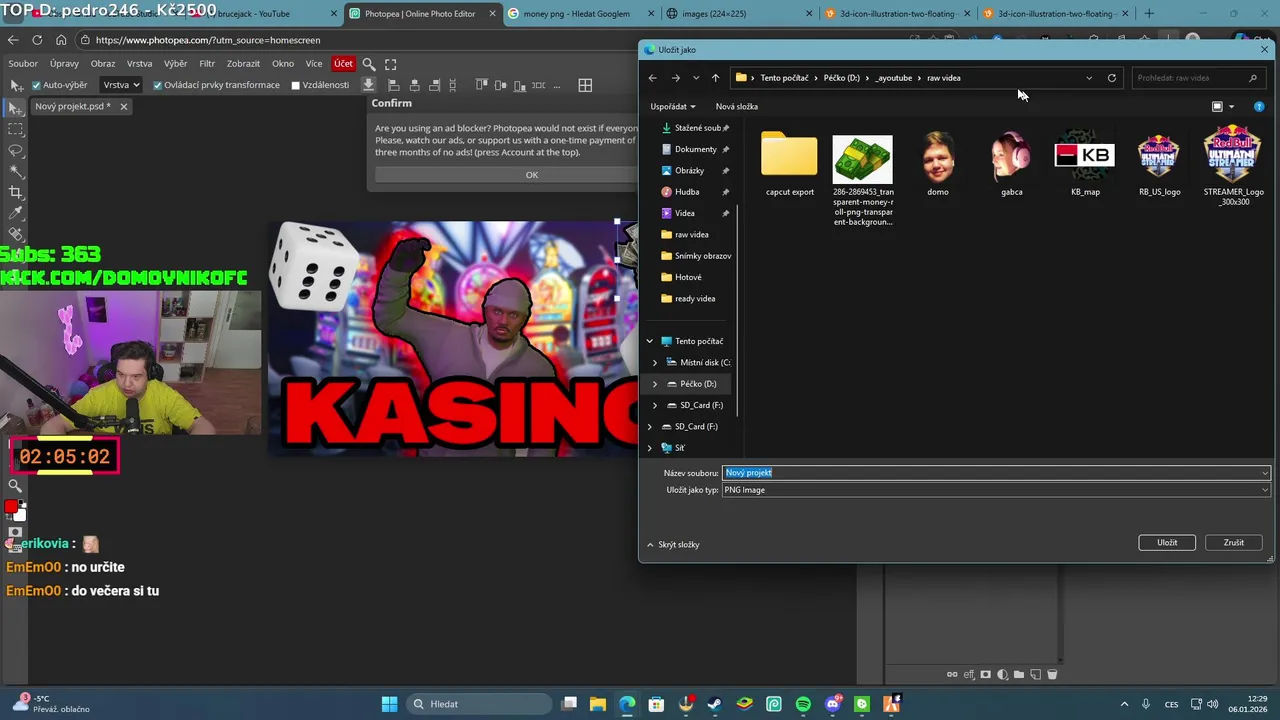Expand the address bar history dropdown
The height and width of the screenshot is (720, 1280).
1089,78
